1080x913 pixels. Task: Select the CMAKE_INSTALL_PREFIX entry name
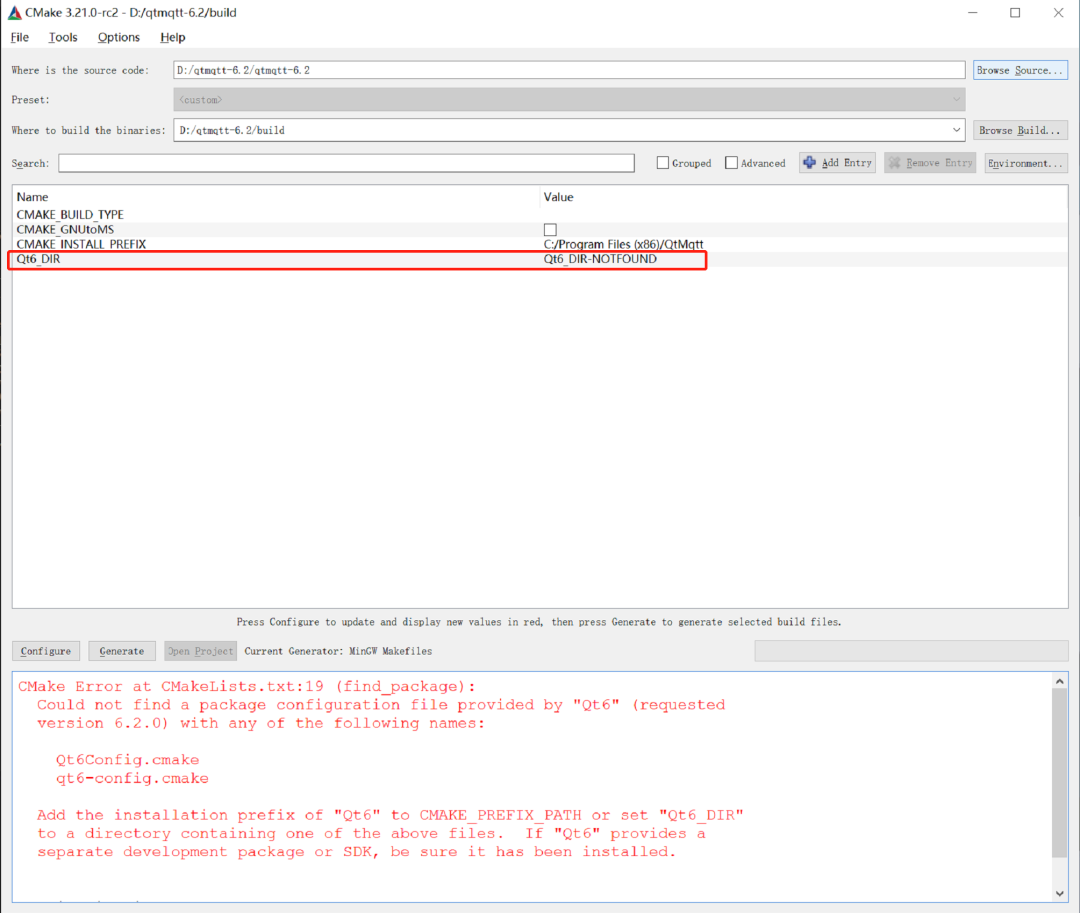tap(81, 244)
